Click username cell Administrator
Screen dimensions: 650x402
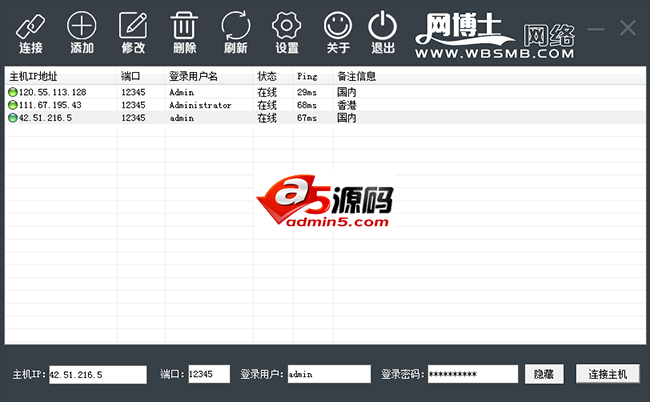[x=200, y=105]
